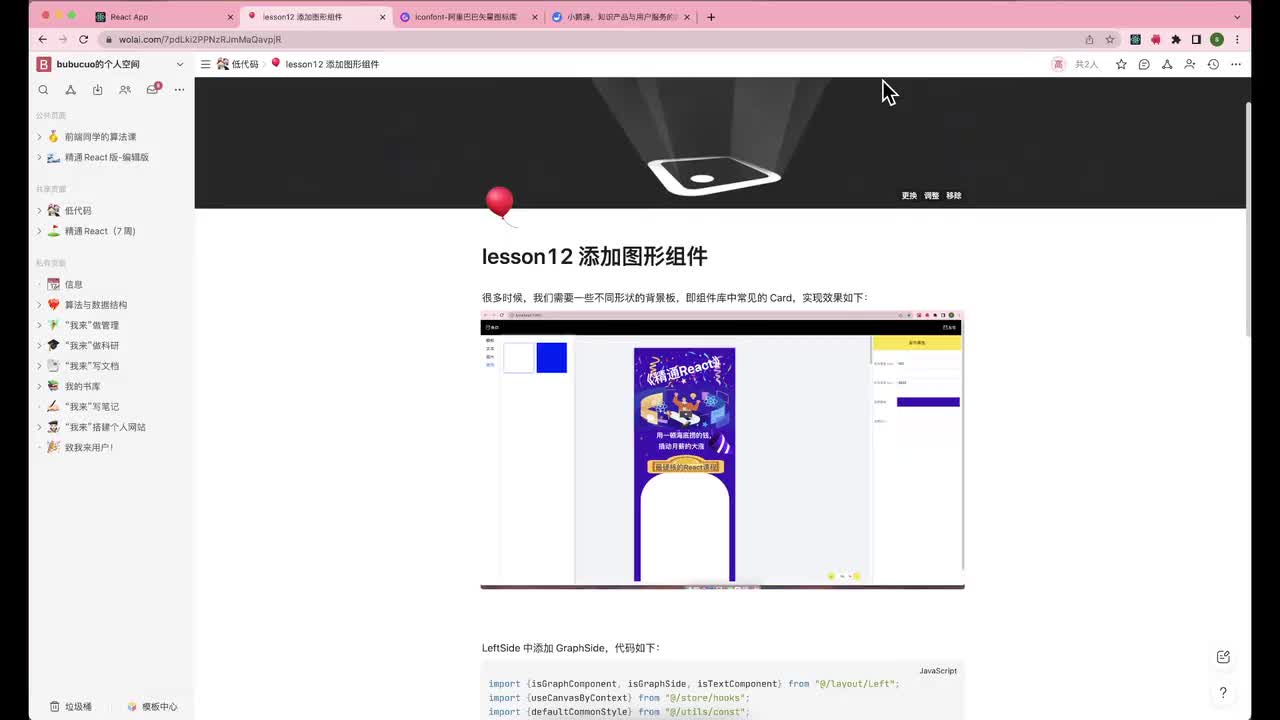
Task: Open the sidebar search icon
Action: tap(43, 89)
